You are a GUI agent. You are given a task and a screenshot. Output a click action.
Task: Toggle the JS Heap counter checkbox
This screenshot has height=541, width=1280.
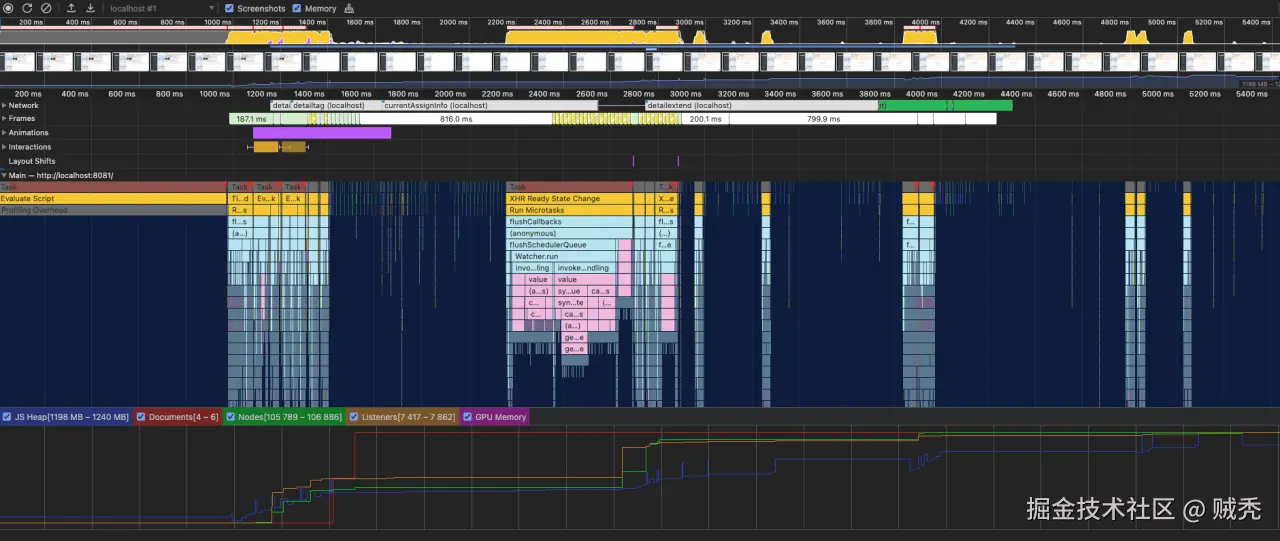7,417
